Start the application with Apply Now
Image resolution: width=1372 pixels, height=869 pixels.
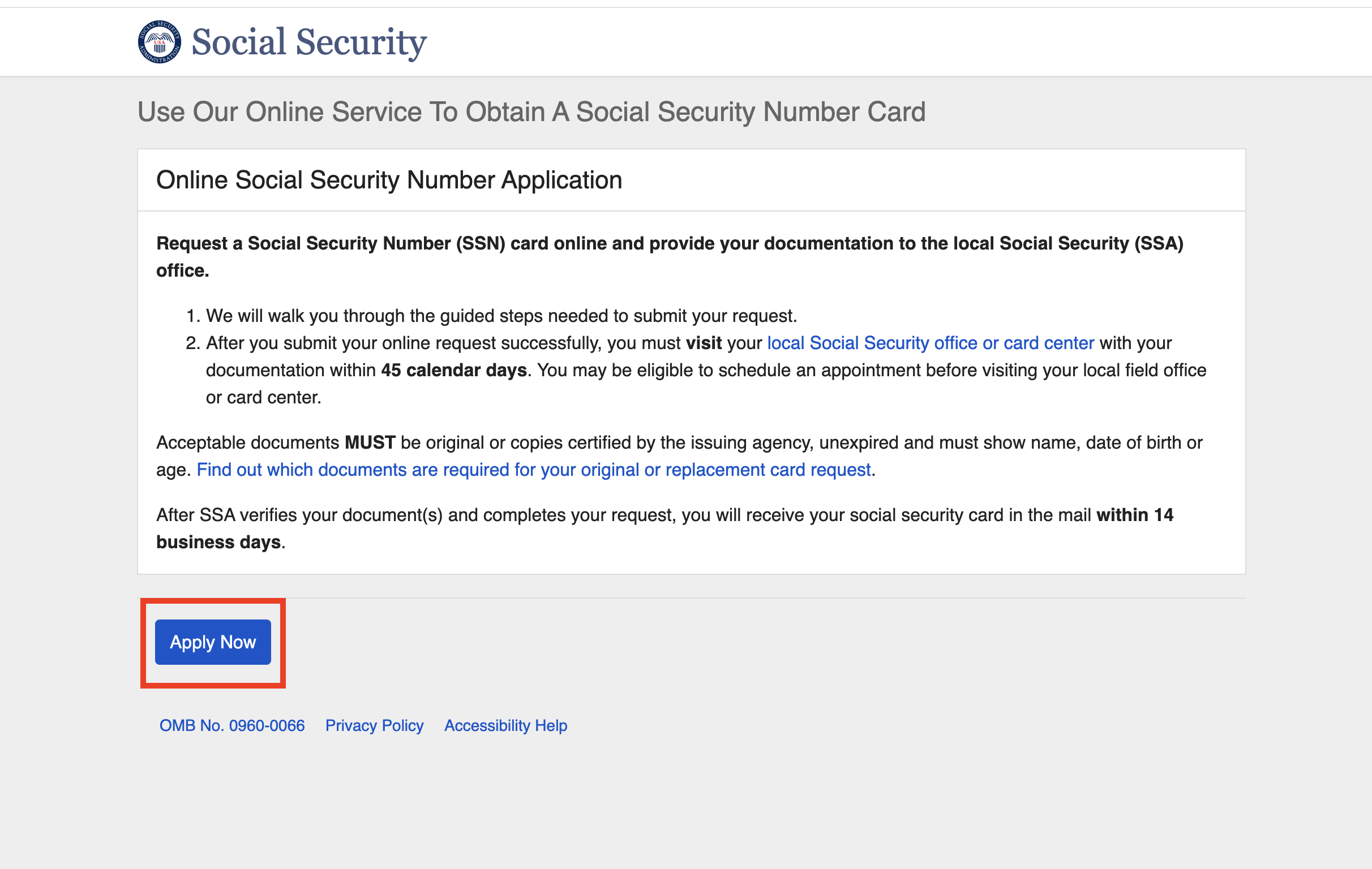(213, 642)
